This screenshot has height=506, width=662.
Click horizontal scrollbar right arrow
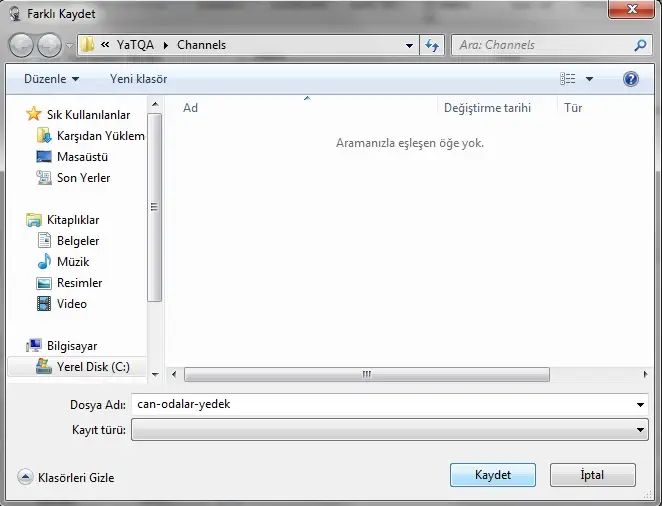(645, 374)
